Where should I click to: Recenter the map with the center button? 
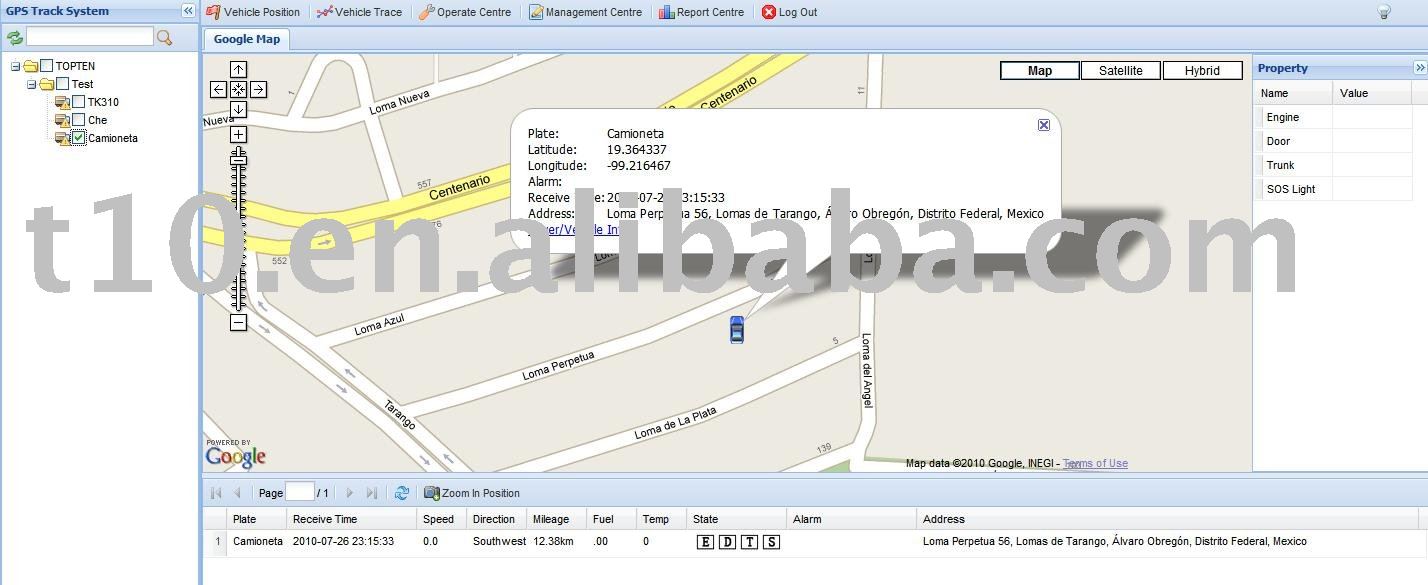coord(238,89)
